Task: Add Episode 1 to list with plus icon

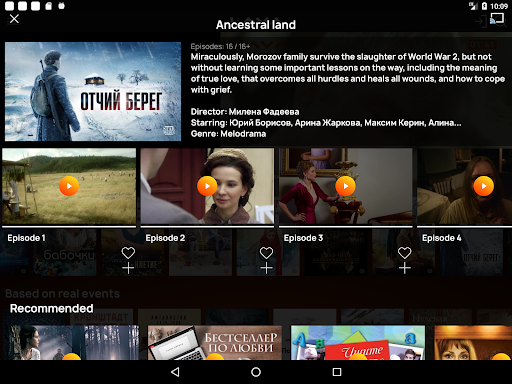Action: (x=128, y=268)
